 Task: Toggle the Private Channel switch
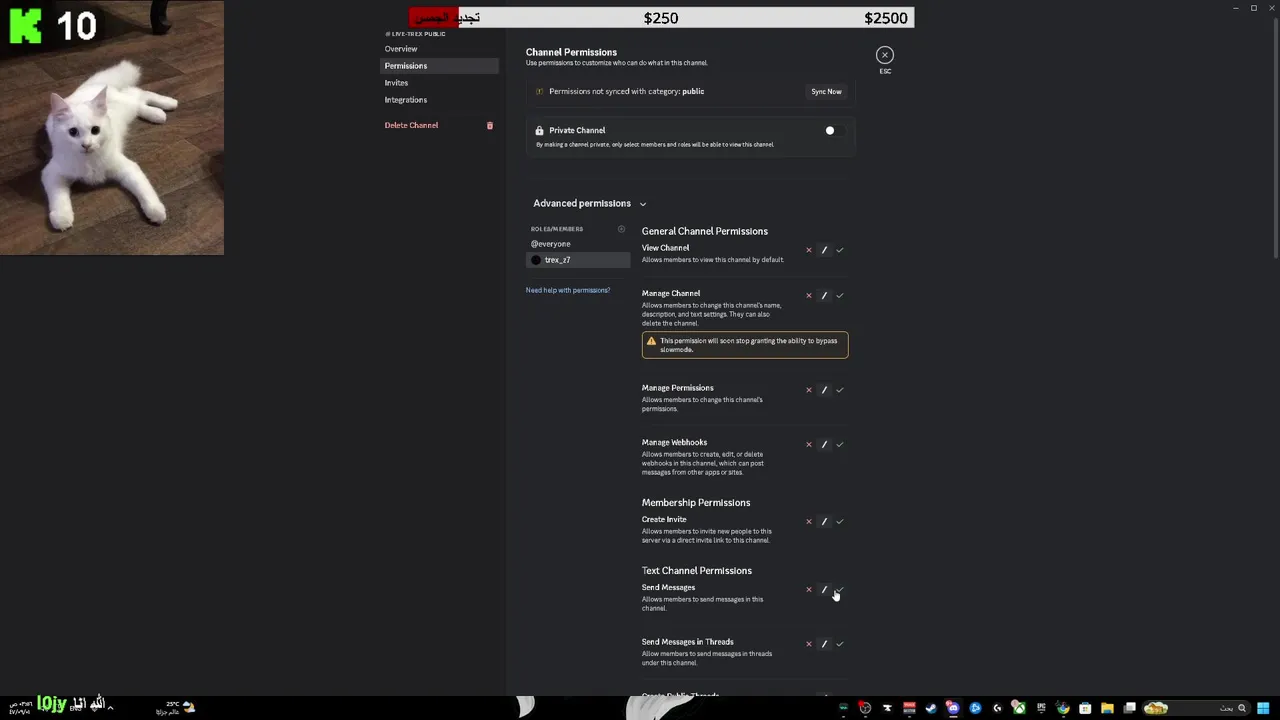pos(834,131)
